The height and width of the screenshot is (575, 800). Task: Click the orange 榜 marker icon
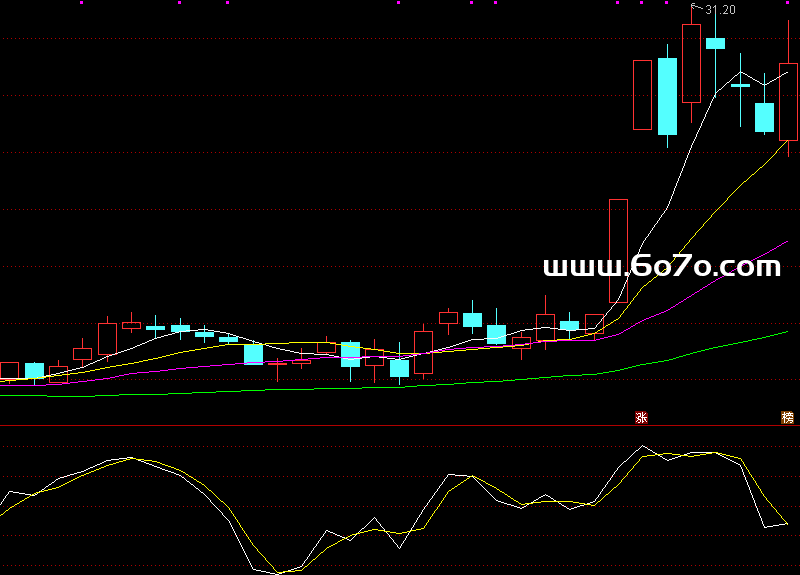(x=787, y=417)
